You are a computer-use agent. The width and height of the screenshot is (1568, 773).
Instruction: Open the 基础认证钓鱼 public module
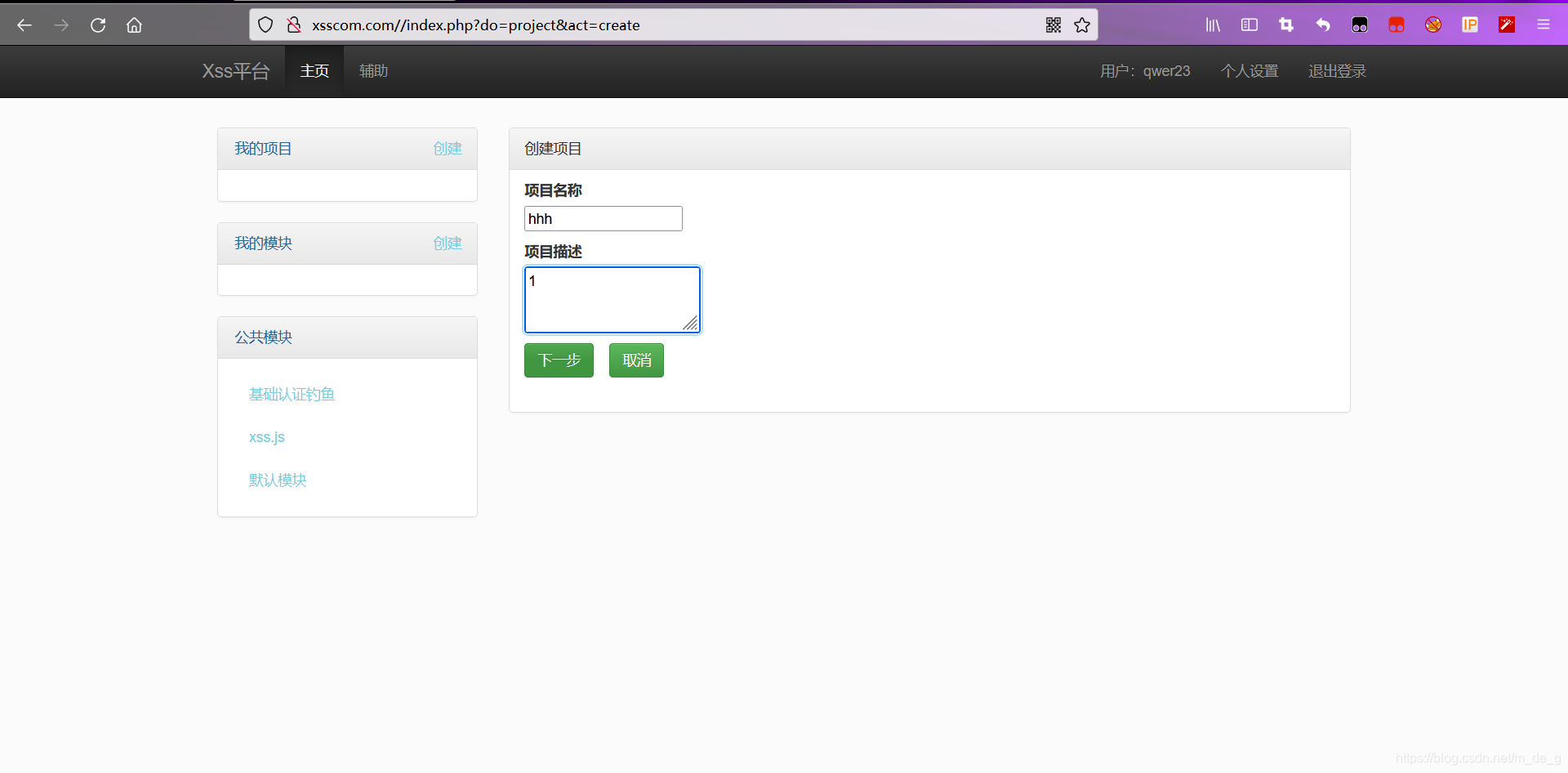click(292, 395)
